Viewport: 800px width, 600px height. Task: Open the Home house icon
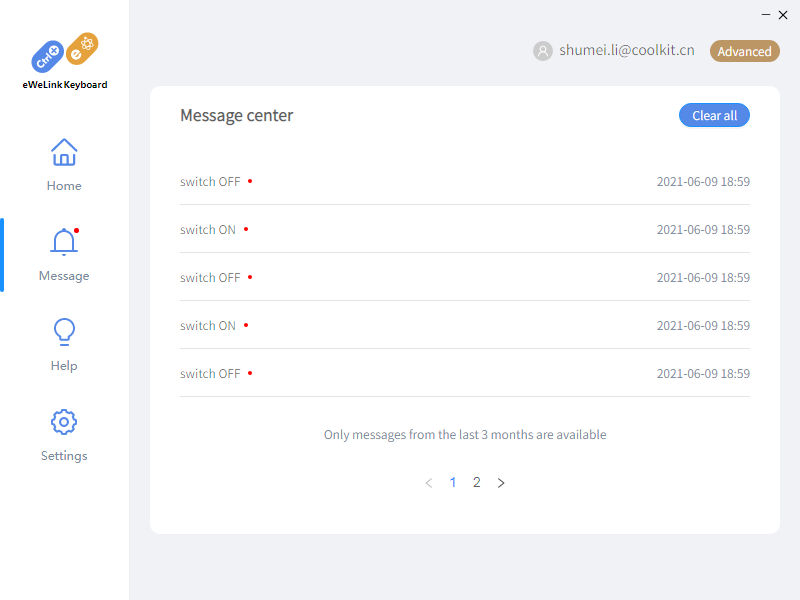[64, 152]
